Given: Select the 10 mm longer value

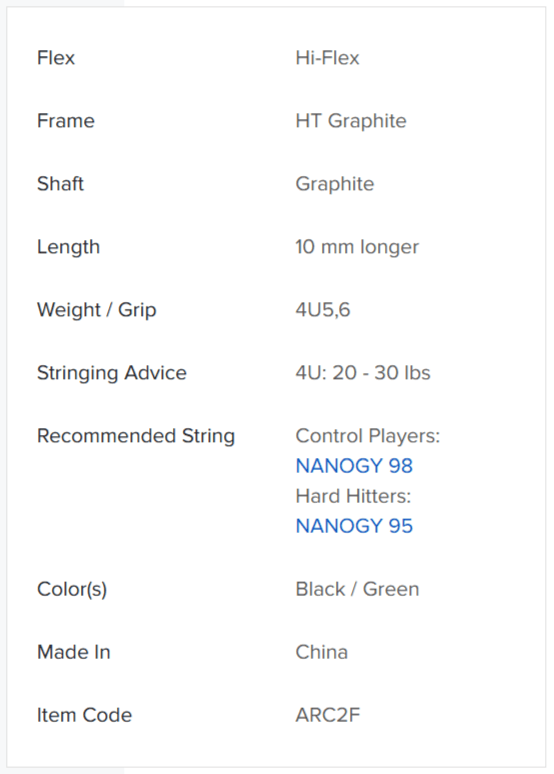Looking at the screenshot, I should pyautogui.click(x=357, y=247).
